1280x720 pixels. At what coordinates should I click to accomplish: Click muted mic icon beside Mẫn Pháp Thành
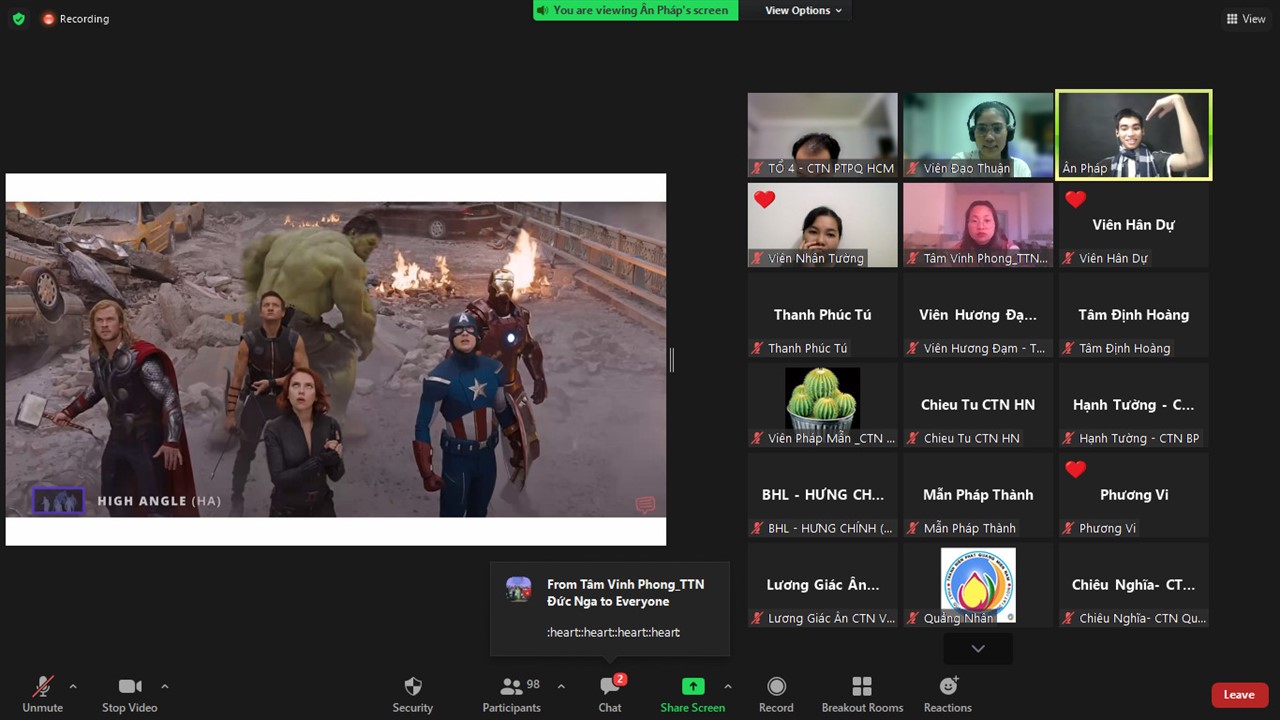tap(913, 528)
